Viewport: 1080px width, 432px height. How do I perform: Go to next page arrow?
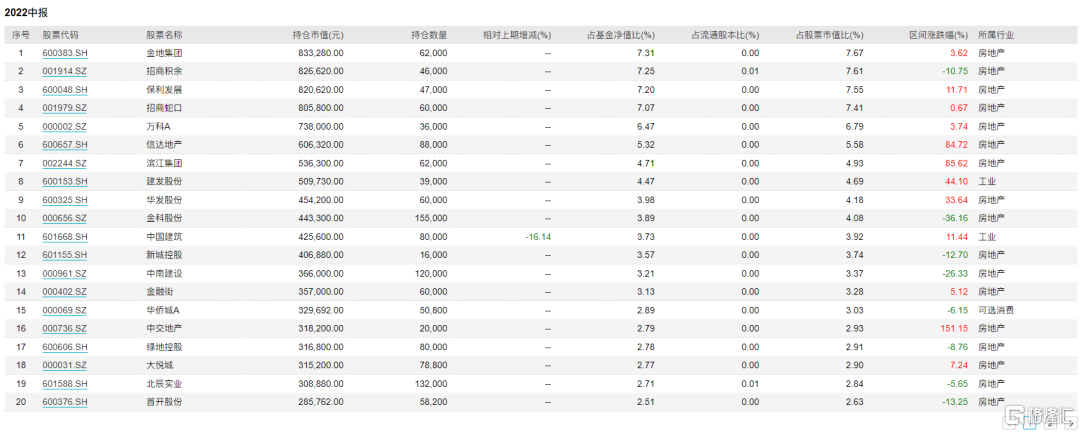[1069, 424]
